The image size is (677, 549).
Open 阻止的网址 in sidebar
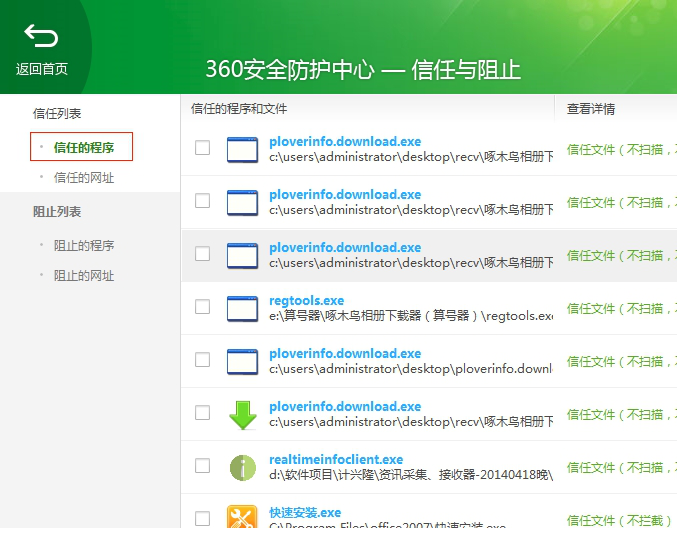pyautogui.click(x=84, y=275)
